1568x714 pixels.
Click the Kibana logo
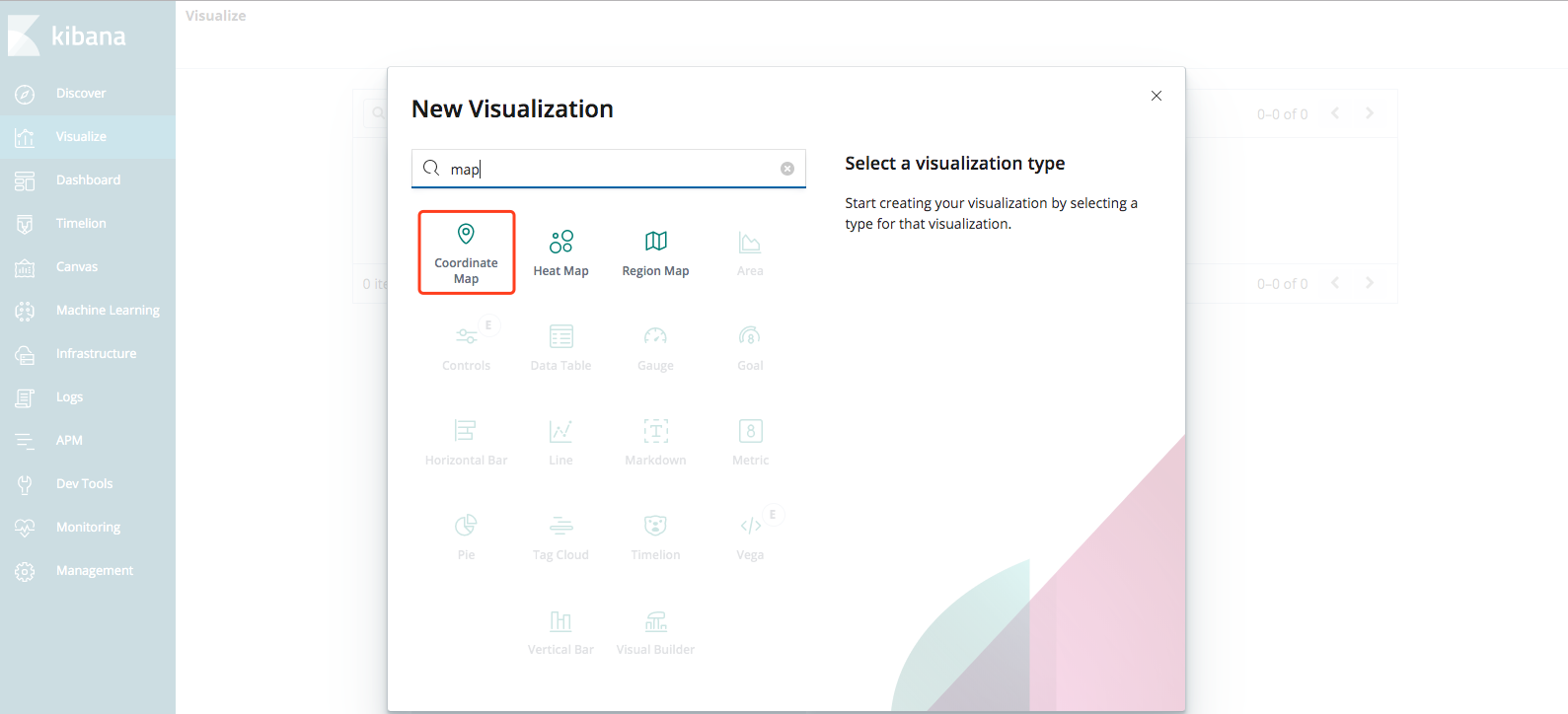(x=67, y=36)
